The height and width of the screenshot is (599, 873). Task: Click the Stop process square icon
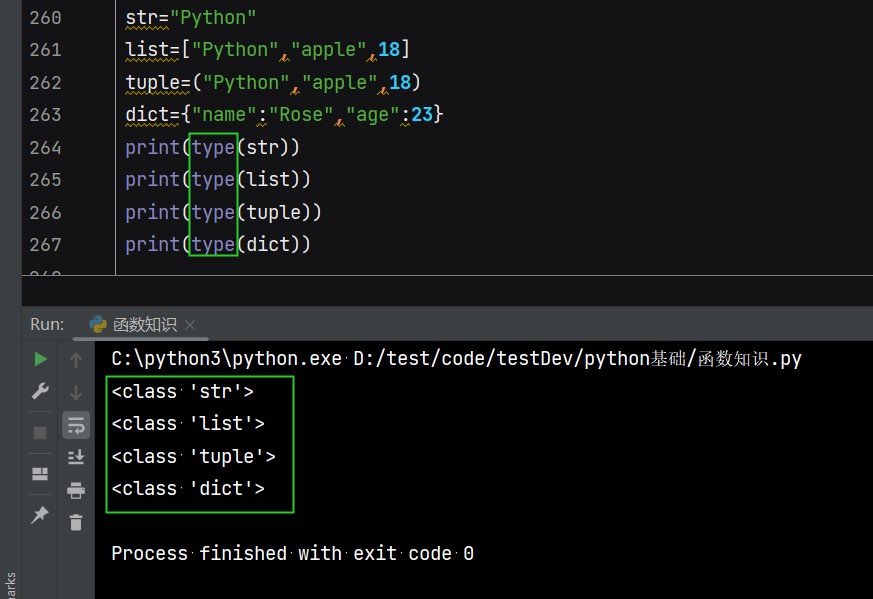(x=40, y=432)
